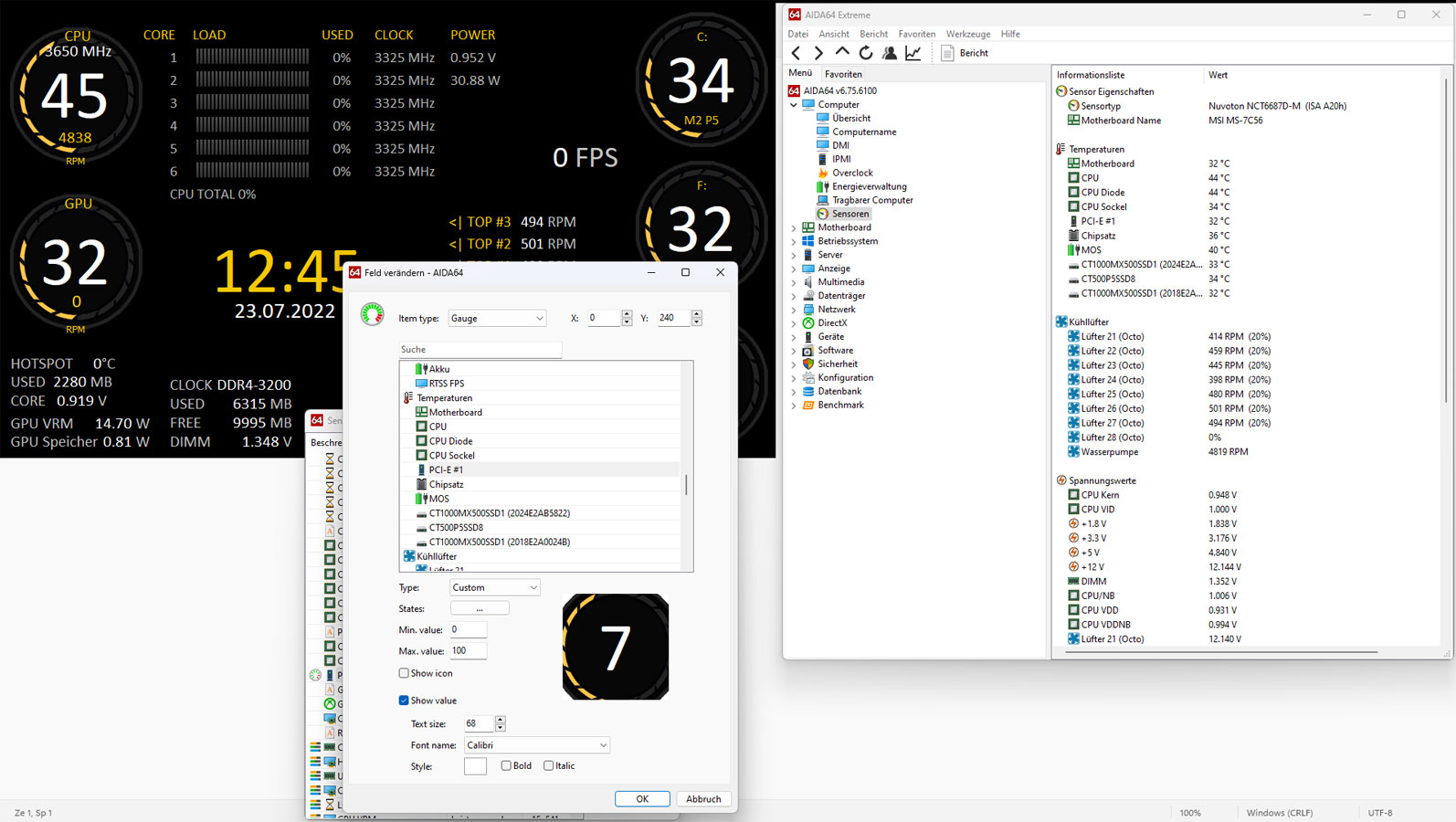Image resolution: width=1456 pixels, height=822 pixels.
Task: Enable the Bold style checkbox
Action: [506, 766]
